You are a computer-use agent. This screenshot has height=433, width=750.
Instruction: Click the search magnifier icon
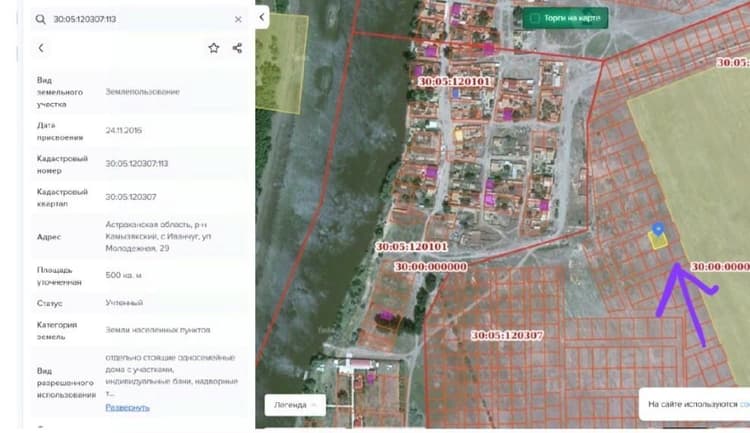[41, 19]
